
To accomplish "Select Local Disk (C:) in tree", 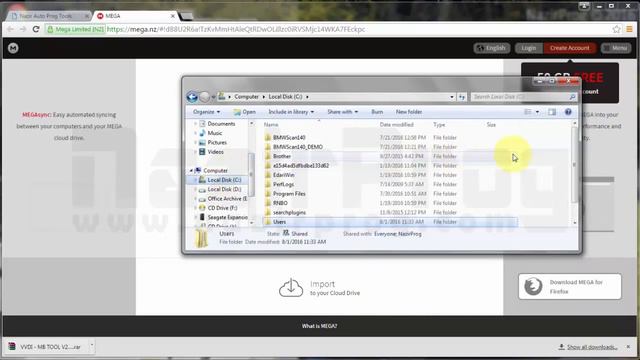I will 224,180.
